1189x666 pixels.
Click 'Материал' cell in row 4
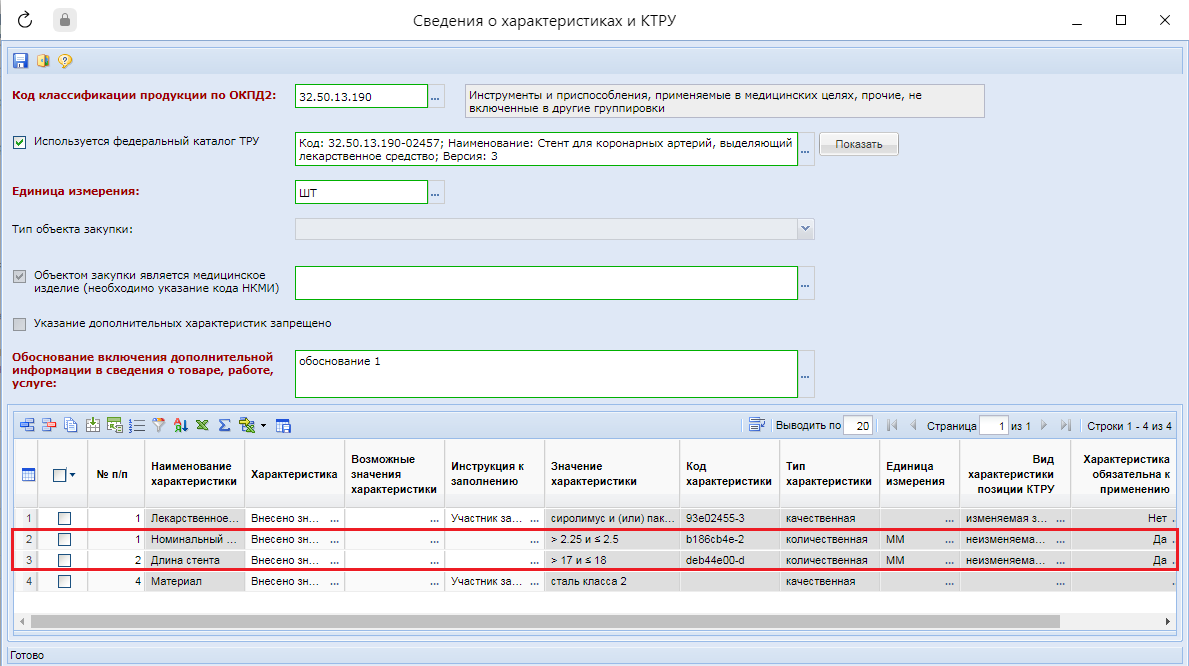(x=194, y=581)
